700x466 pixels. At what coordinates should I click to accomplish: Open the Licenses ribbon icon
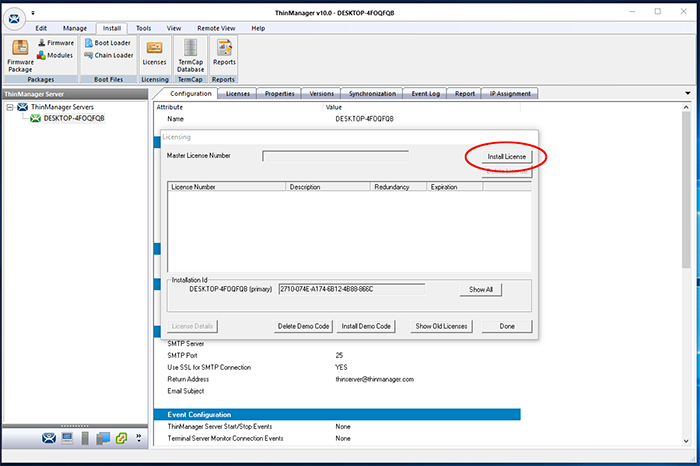click(154, 53)
